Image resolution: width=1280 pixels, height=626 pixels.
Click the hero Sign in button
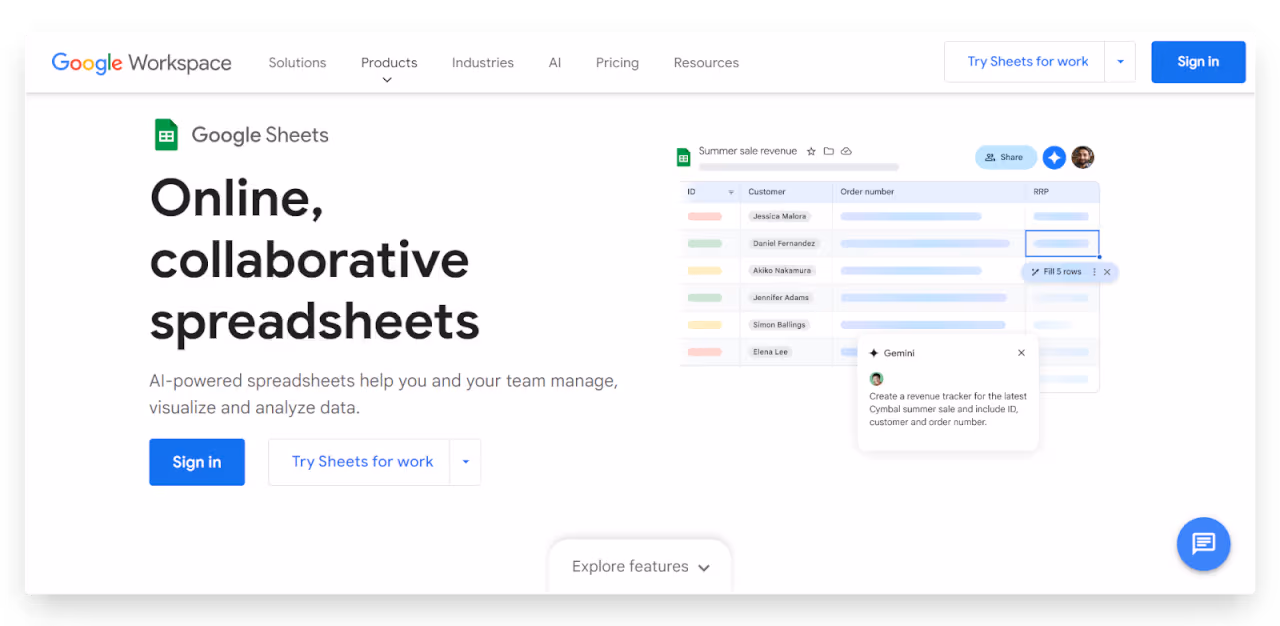pos(197,462)
